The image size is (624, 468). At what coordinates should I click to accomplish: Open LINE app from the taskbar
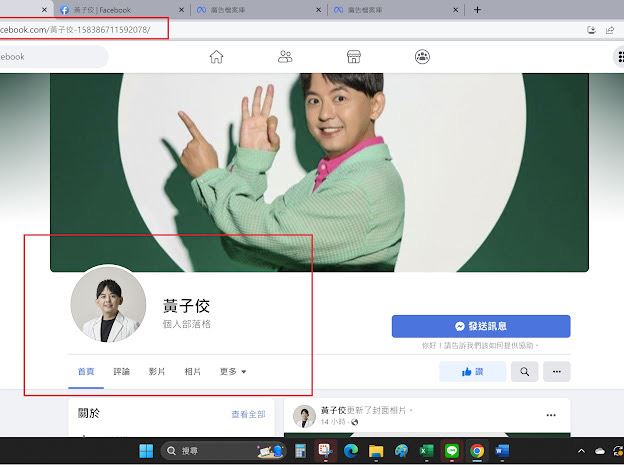click(452, 451)
